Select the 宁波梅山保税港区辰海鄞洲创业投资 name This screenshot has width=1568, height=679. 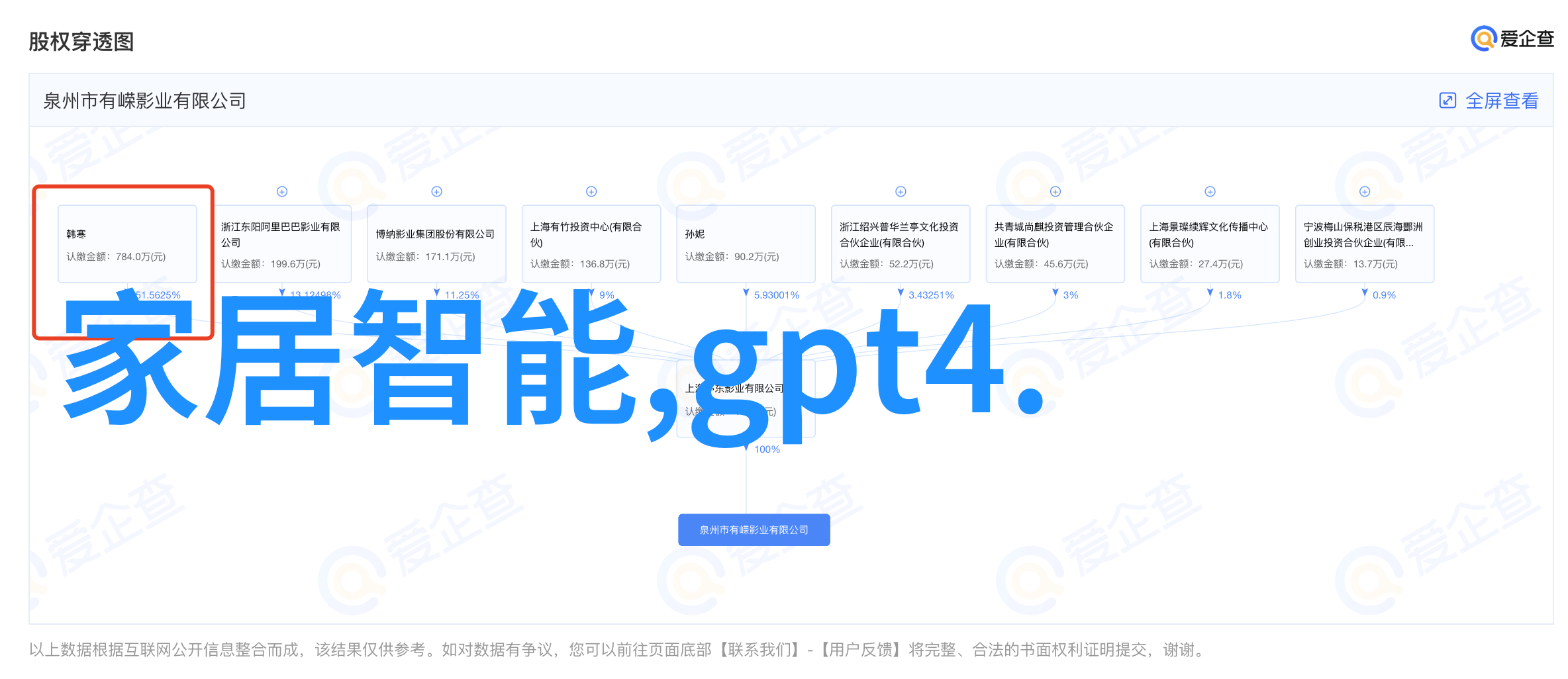coord(1363,235)
